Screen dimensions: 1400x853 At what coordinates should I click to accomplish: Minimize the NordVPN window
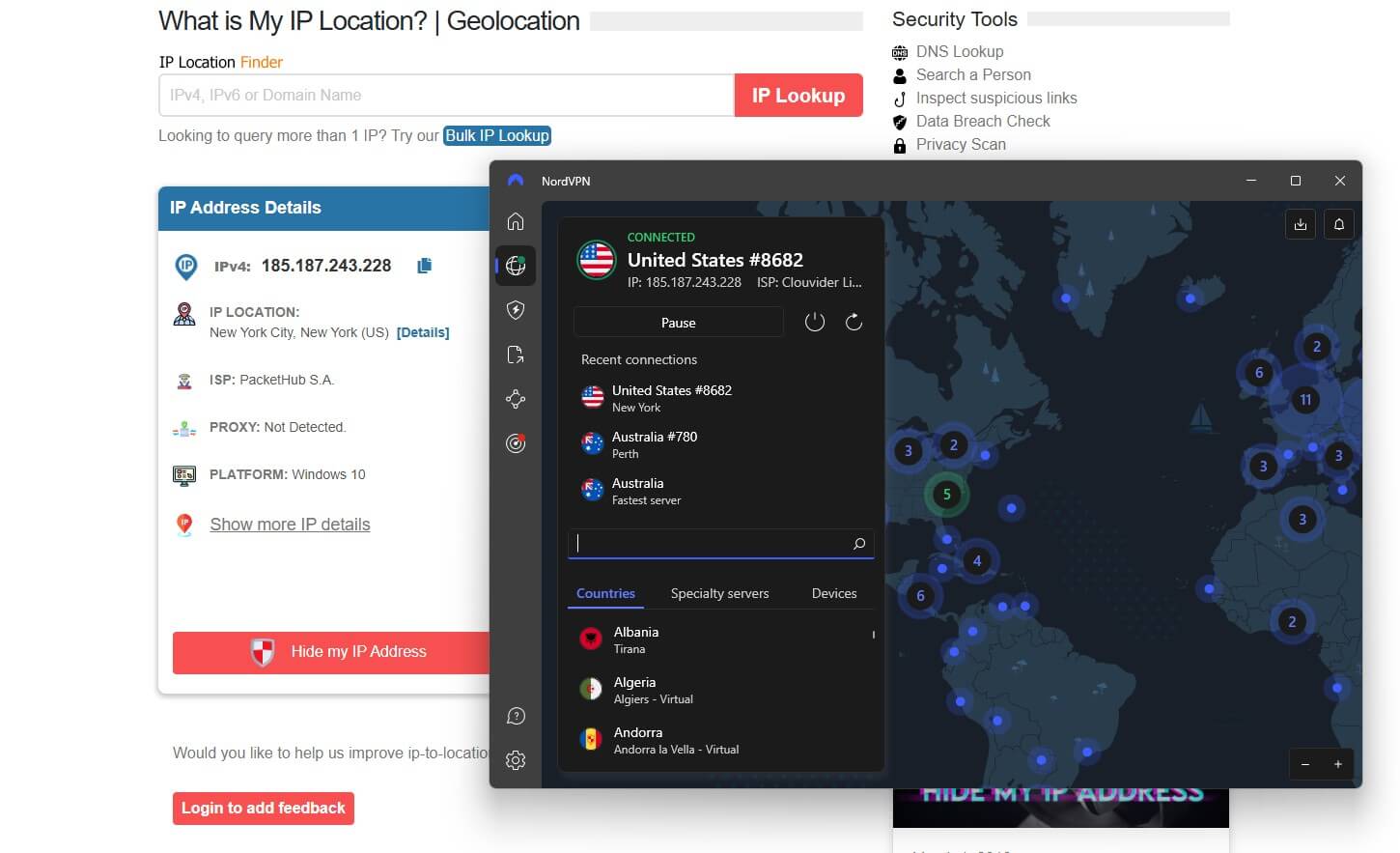[x=1251, y=181]
